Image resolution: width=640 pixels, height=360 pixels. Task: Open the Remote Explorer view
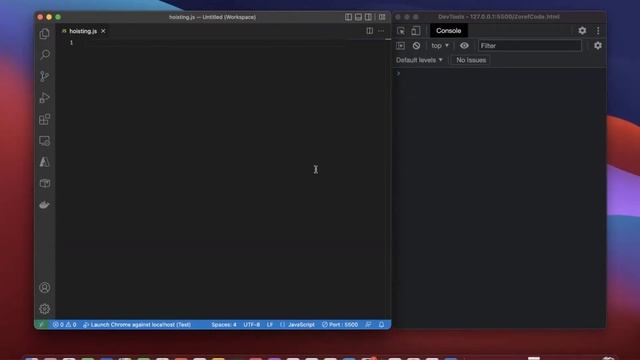pyautogui.click(x=44, y=141)
